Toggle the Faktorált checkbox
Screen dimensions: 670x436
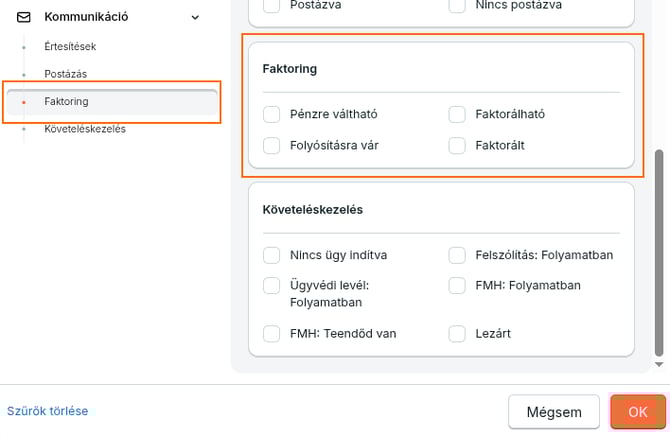click(457, 145)
